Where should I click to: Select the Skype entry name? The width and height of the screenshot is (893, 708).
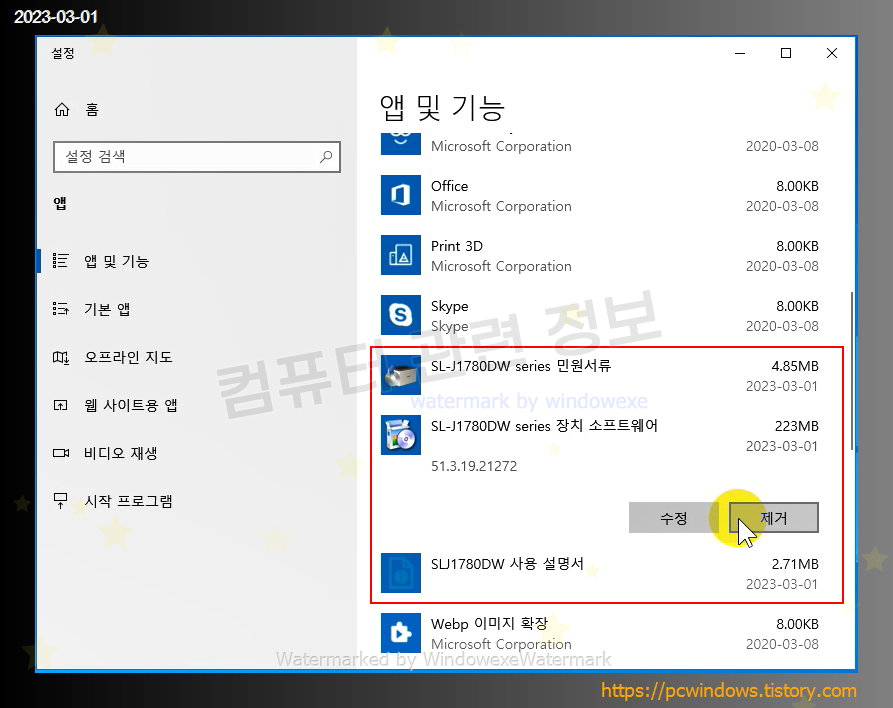click(449, 306)
